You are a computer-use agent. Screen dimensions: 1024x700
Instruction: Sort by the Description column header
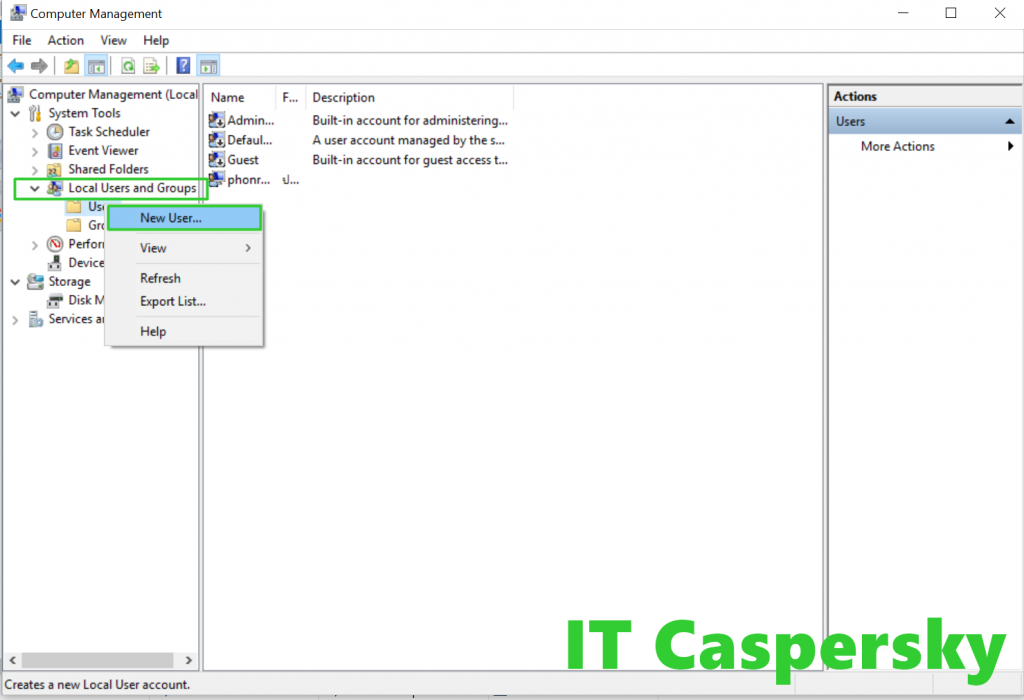point(409,97)
